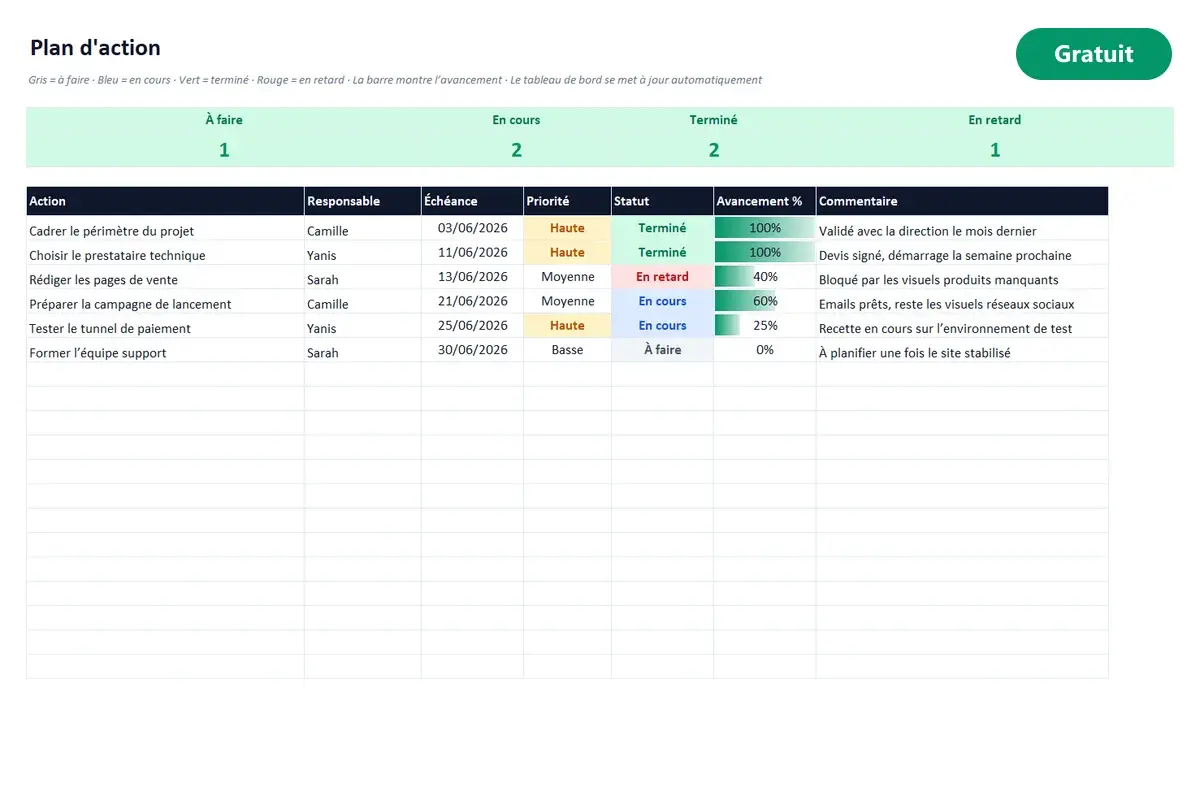1200x800 pixels.
Task: Select cell 'Choisir le prestataire technique'
Action: tap(165, 253)
